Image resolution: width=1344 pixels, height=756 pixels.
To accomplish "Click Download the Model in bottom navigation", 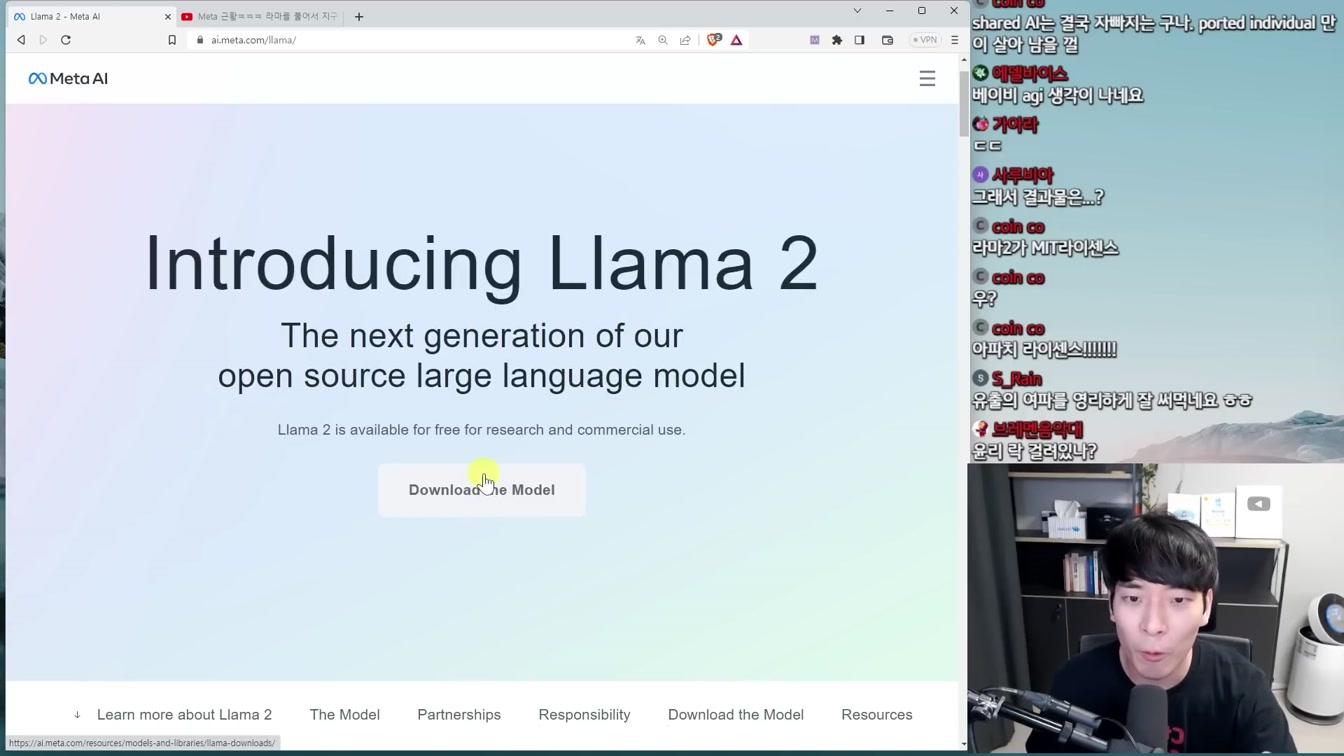I will [736, 715].
